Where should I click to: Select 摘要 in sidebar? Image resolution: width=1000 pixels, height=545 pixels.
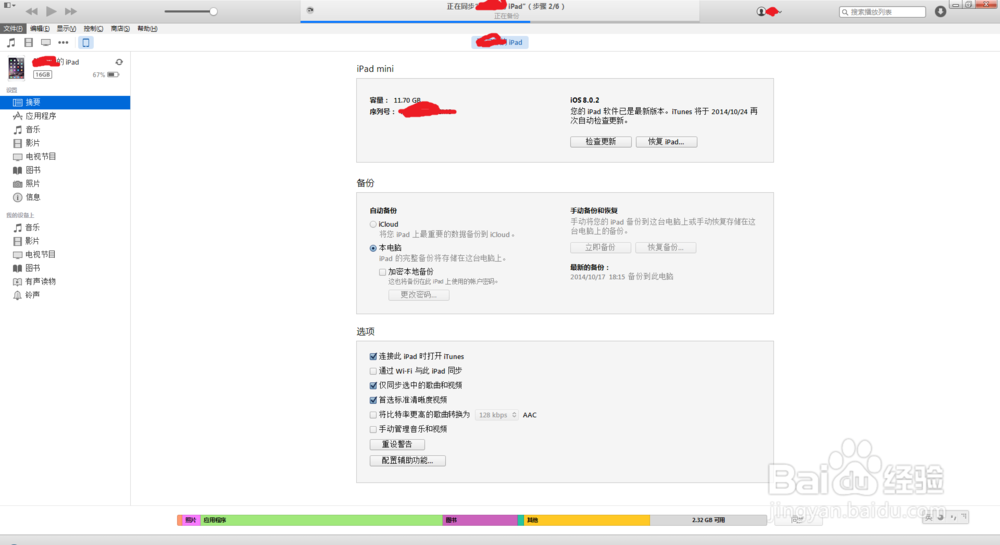[65, 102]
